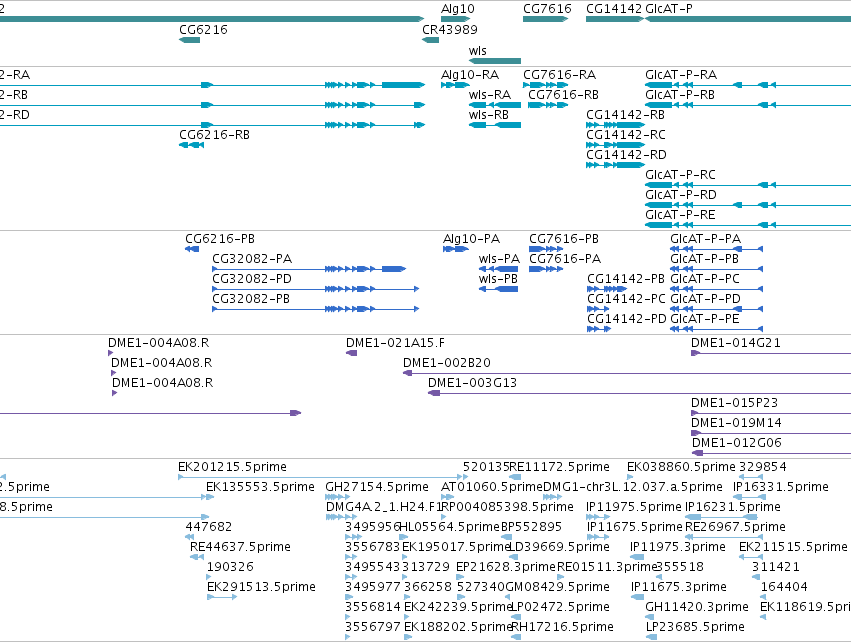Select feature 329854

[763, 467]
